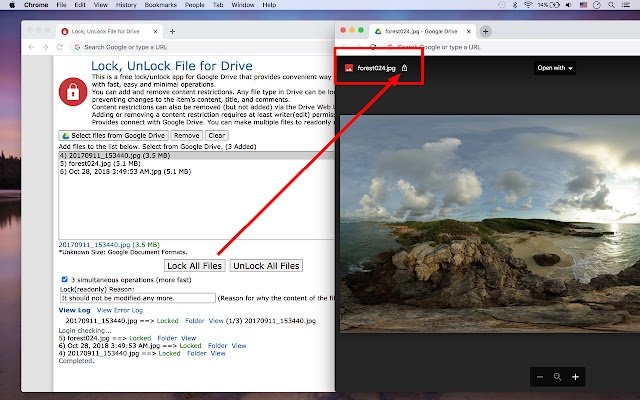Click the magnifier reset zoom icon
Image resolution: width=640 pixels, height=400 pixels.
[x=558, y=377]
